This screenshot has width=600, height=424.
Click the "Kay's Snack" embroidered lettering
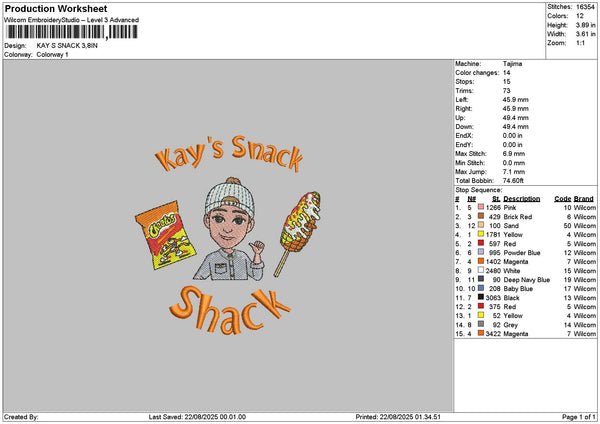(229, 154)
